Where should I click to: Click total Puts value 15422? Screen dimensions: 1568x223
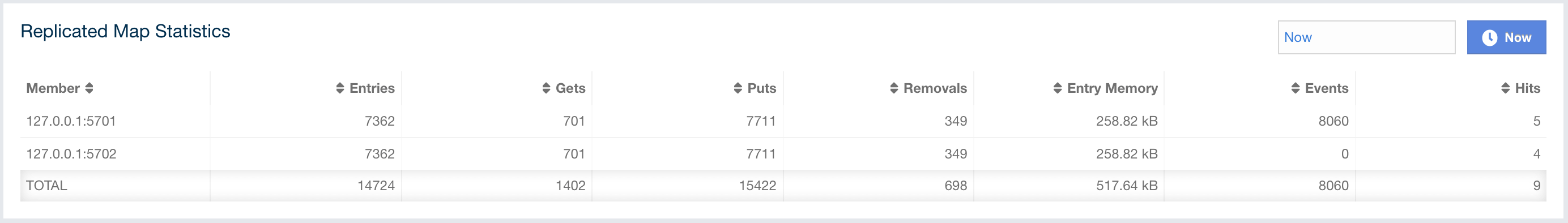pos(757,185)
